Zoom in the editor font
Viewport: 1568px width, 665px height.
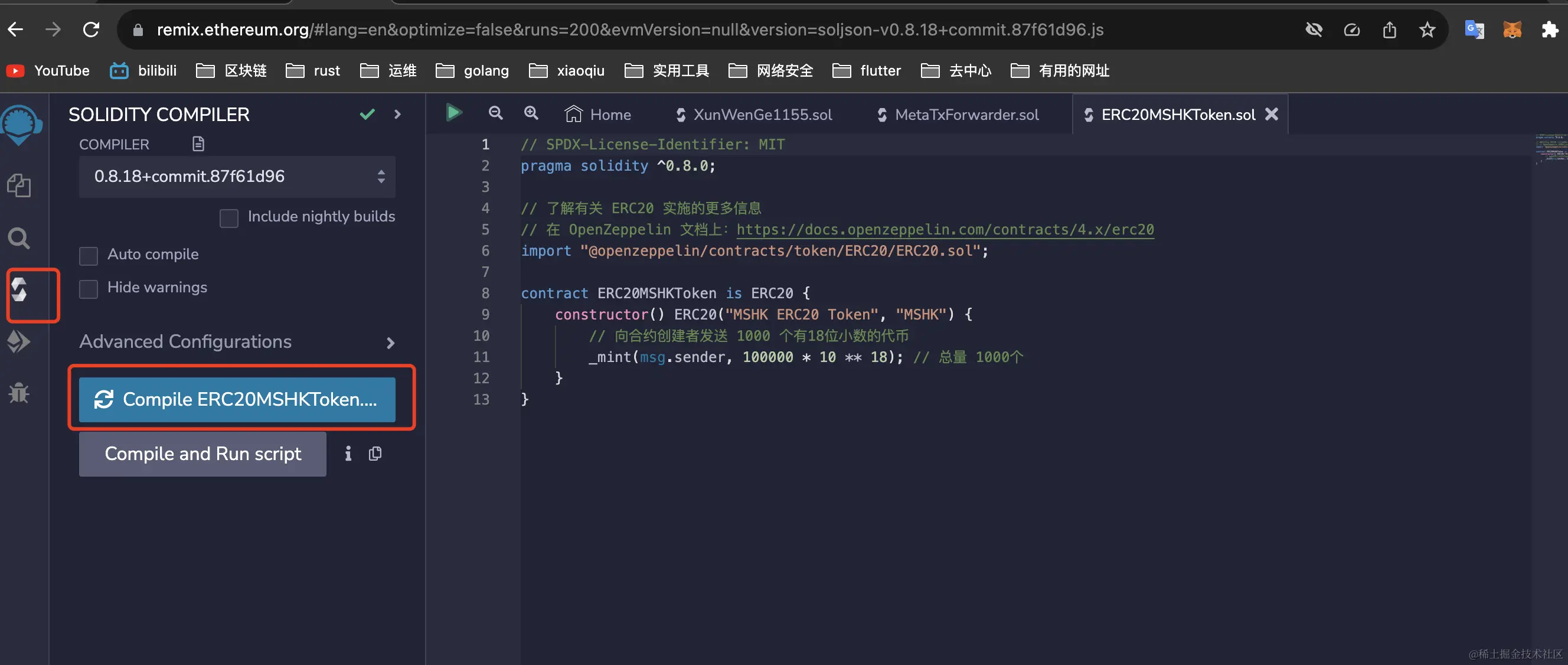531,113
